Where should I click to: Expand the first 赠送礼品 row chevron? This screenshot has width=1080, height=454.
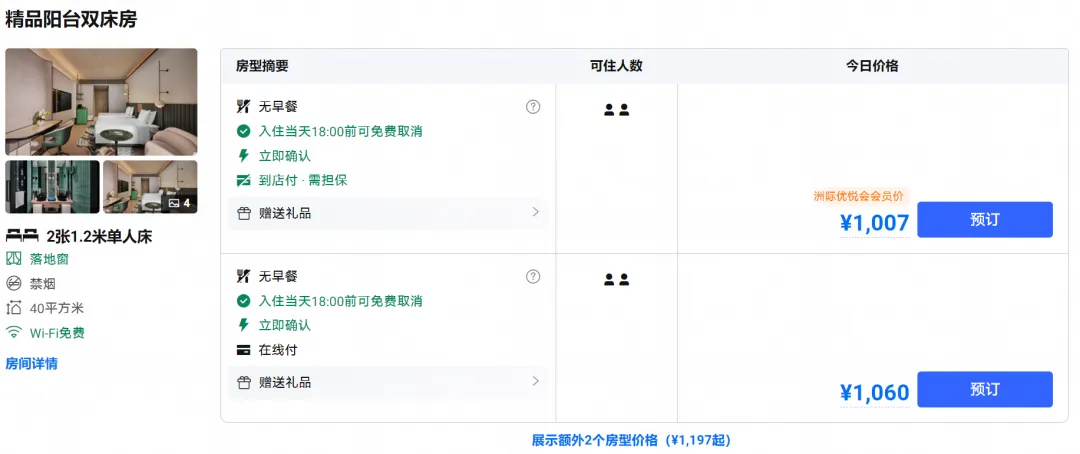click(535, 212)
